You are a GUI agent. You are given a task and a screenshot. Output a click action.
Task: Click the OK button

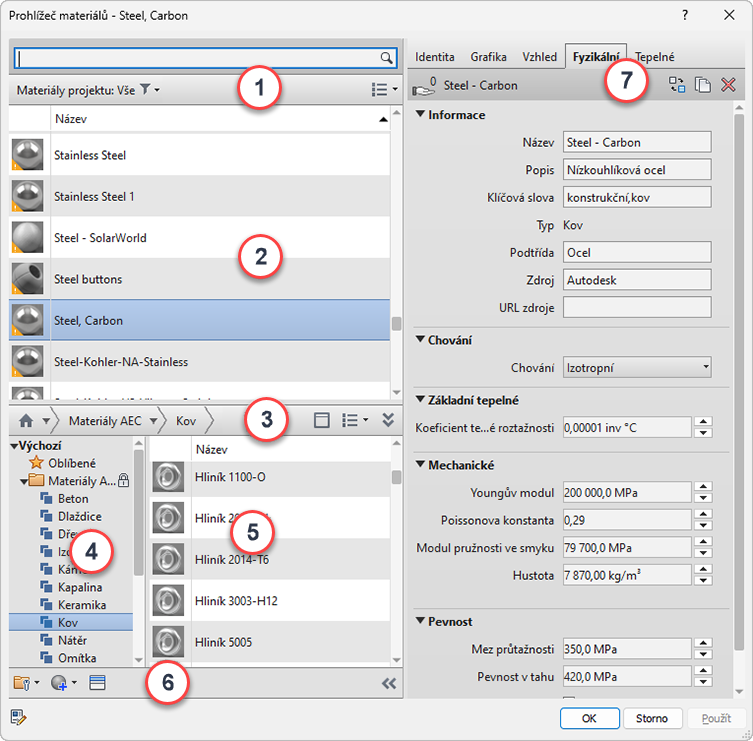pyautogui.click(x=589, y=718)
